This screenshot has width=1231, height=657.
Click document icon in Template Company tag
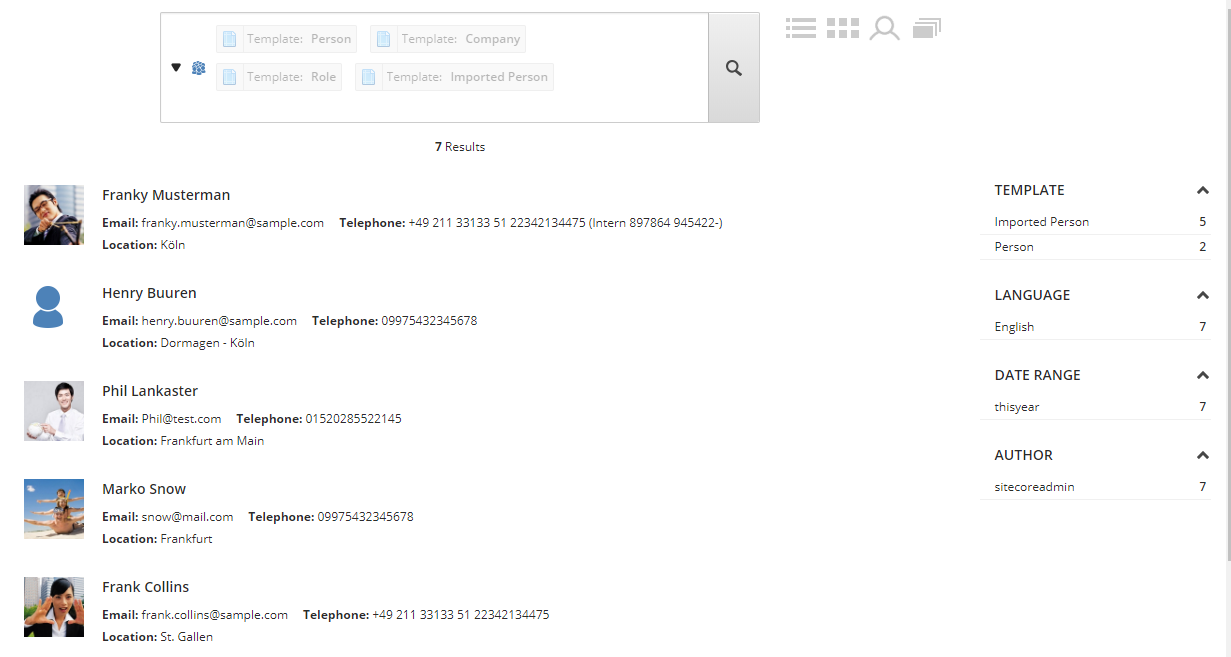[384, 39]
